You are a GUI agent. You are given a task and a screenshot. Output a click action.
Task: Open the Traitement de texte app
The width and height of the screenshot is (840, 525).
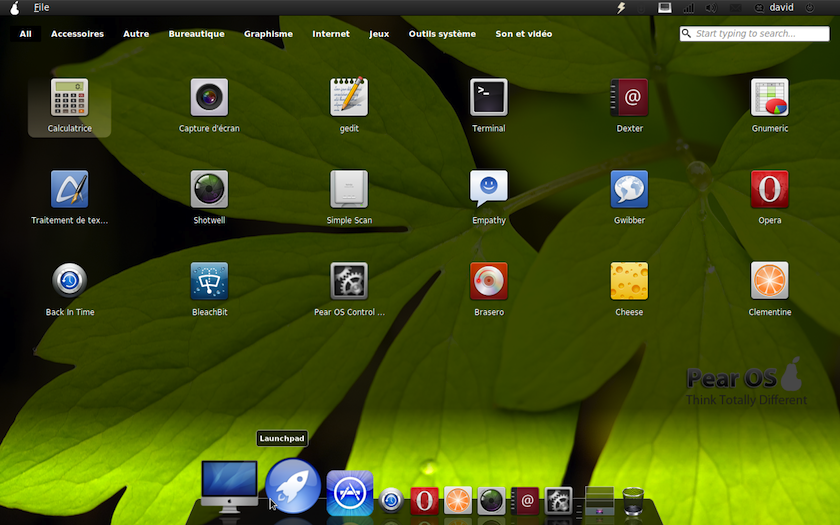70,189
